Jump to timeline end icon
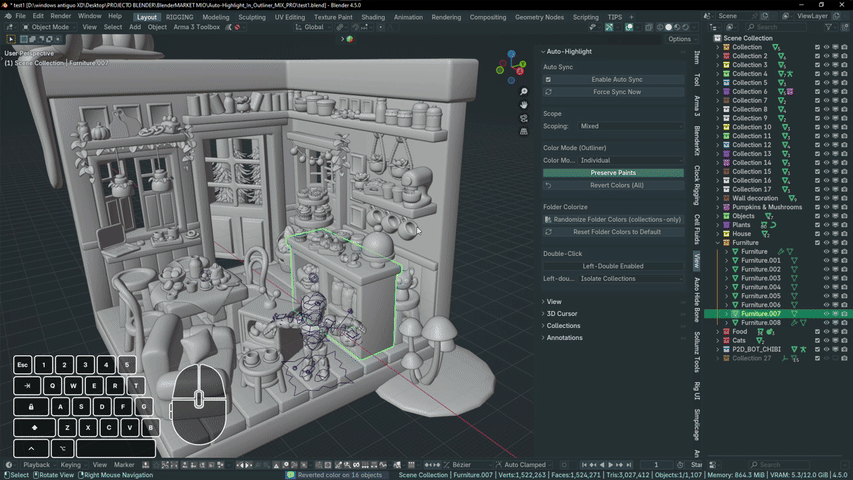 pos(629,465)
